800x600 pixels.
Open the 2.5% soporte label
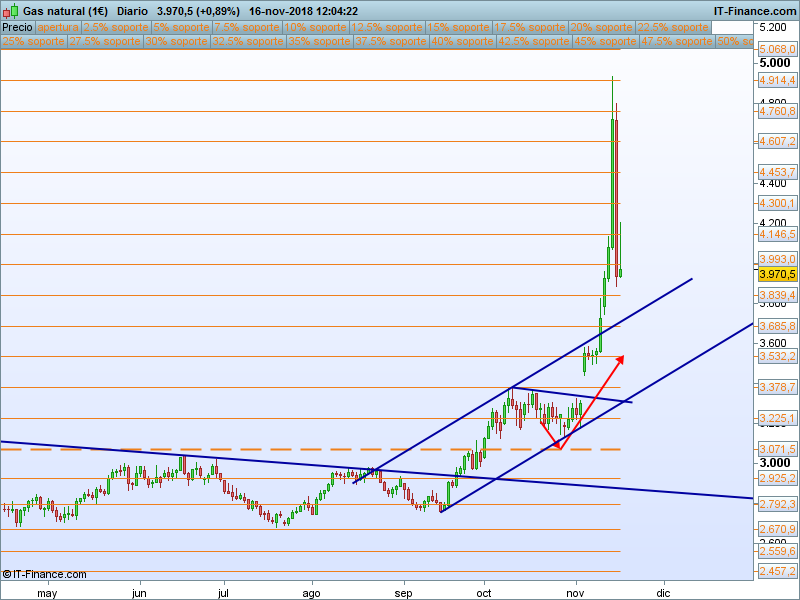click(x=114, y=28)
